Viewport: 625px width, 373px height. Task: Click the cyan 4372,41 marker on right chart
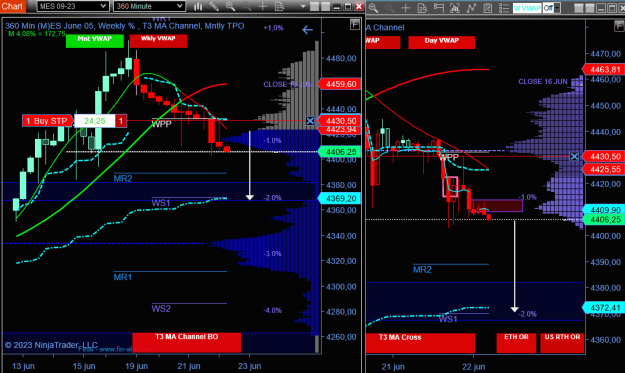coord(604,307)
